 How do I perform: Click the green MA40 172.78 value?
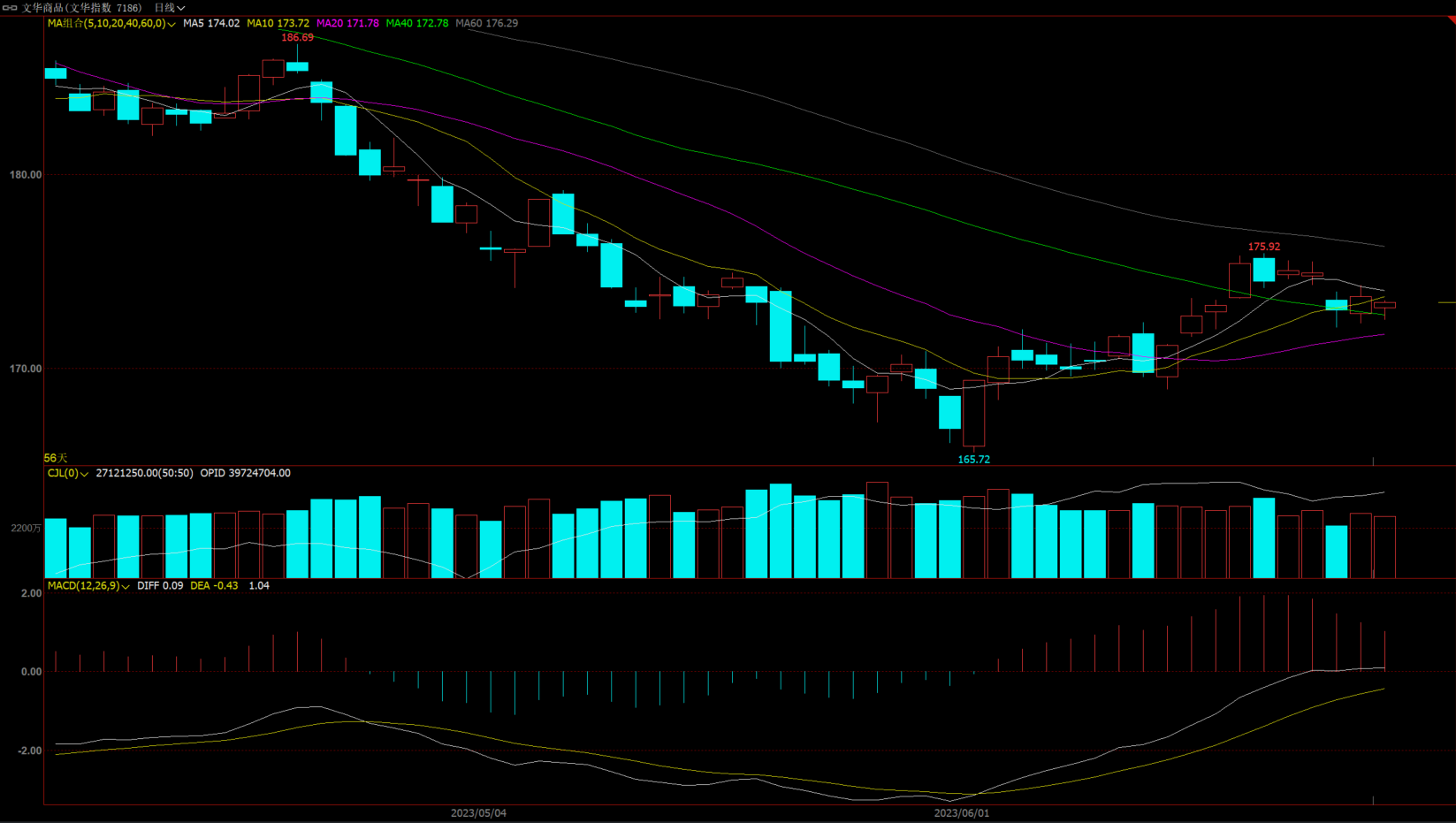tap(417, 24)
